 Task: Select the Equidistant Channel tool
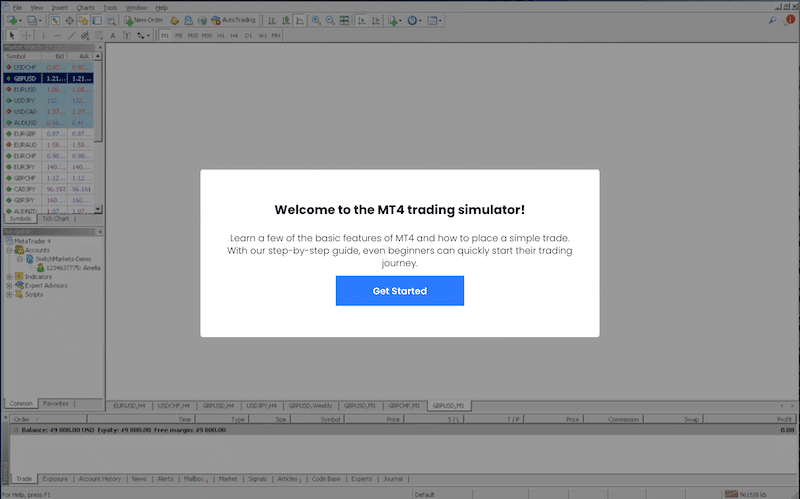pyautogui.click(x=85, y=35)
